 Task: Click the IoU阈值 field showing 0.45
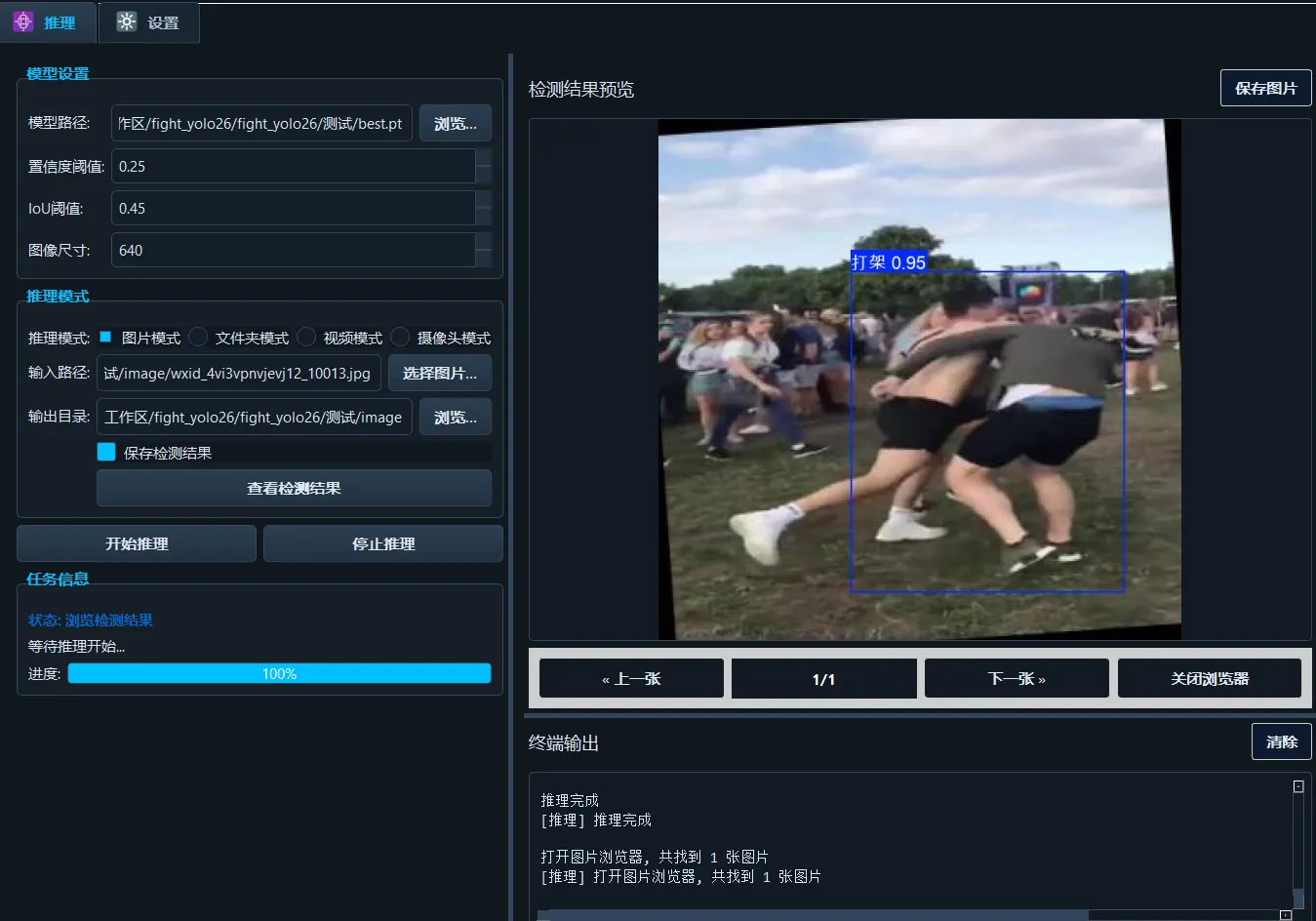tap(294, 209)
